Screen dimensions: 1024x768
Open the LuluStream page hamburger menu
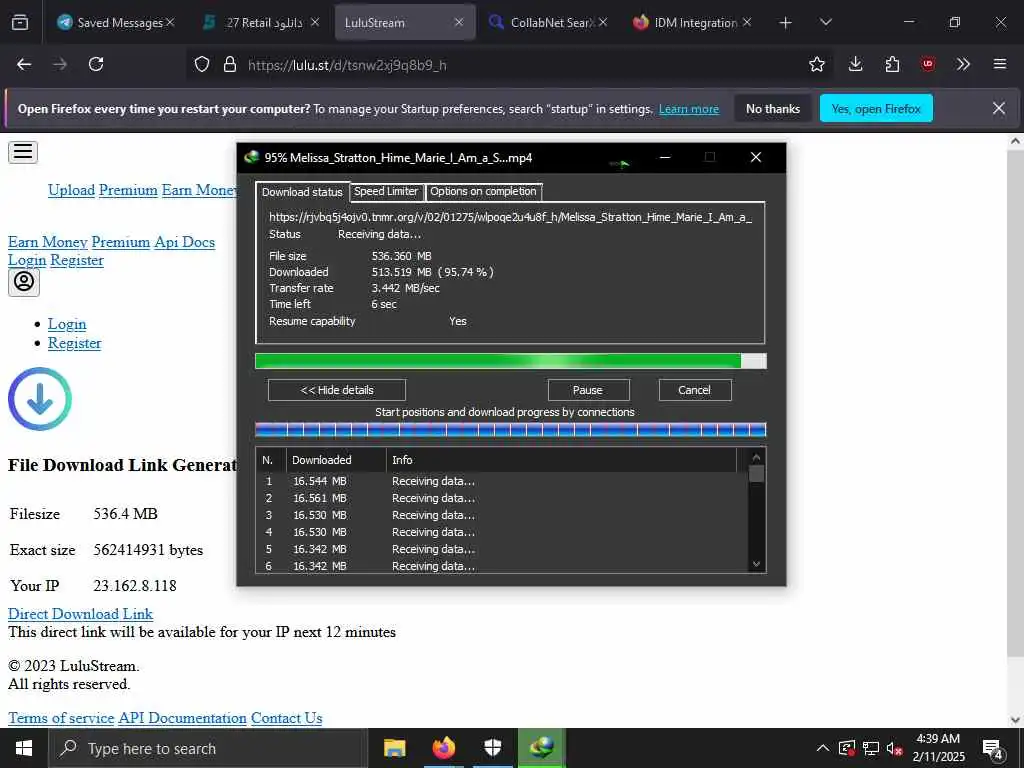point(23,152)
